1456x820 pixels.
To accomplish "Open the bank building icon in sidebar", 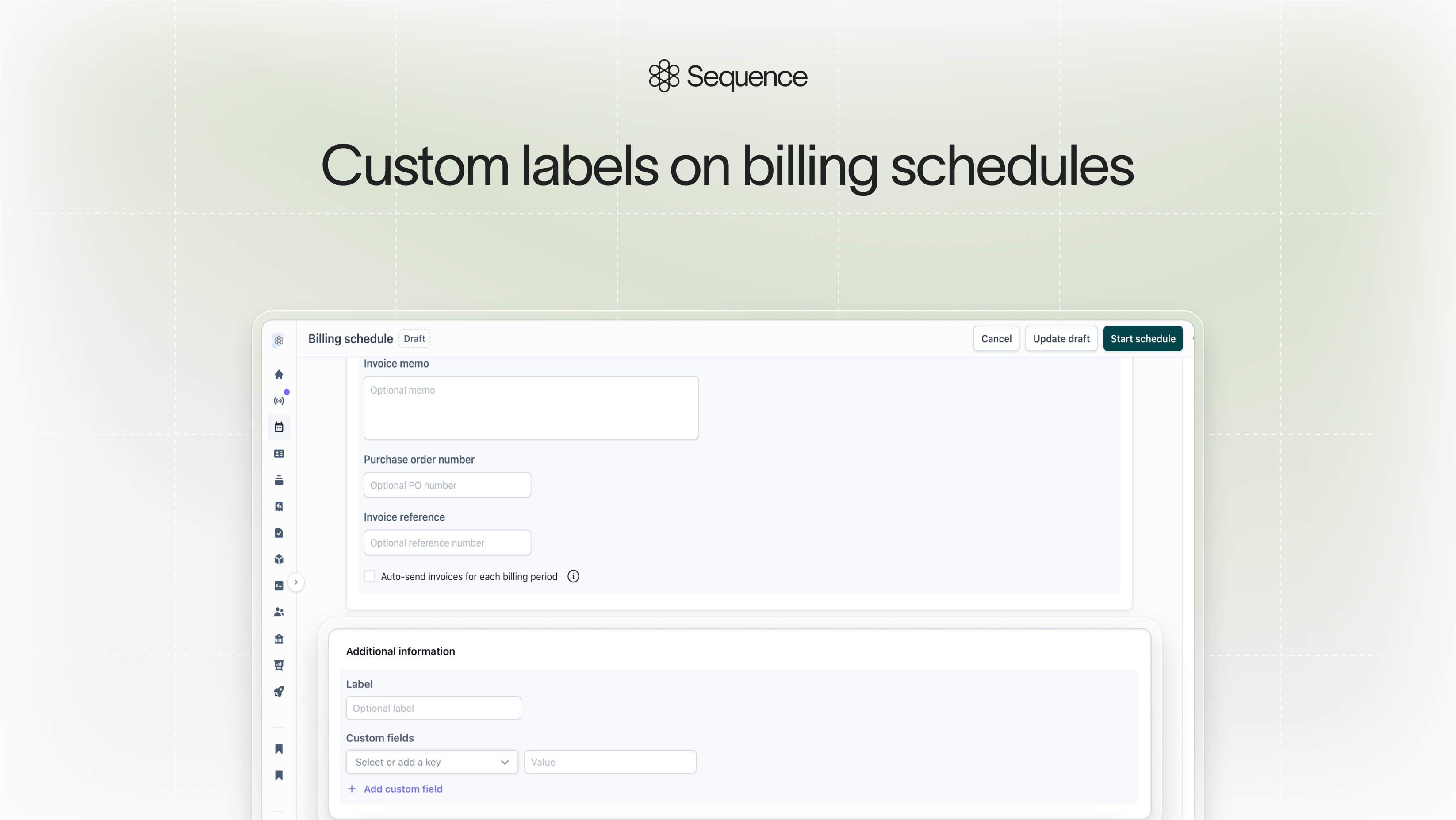I will pyautogui.click(x=279, y=639).
